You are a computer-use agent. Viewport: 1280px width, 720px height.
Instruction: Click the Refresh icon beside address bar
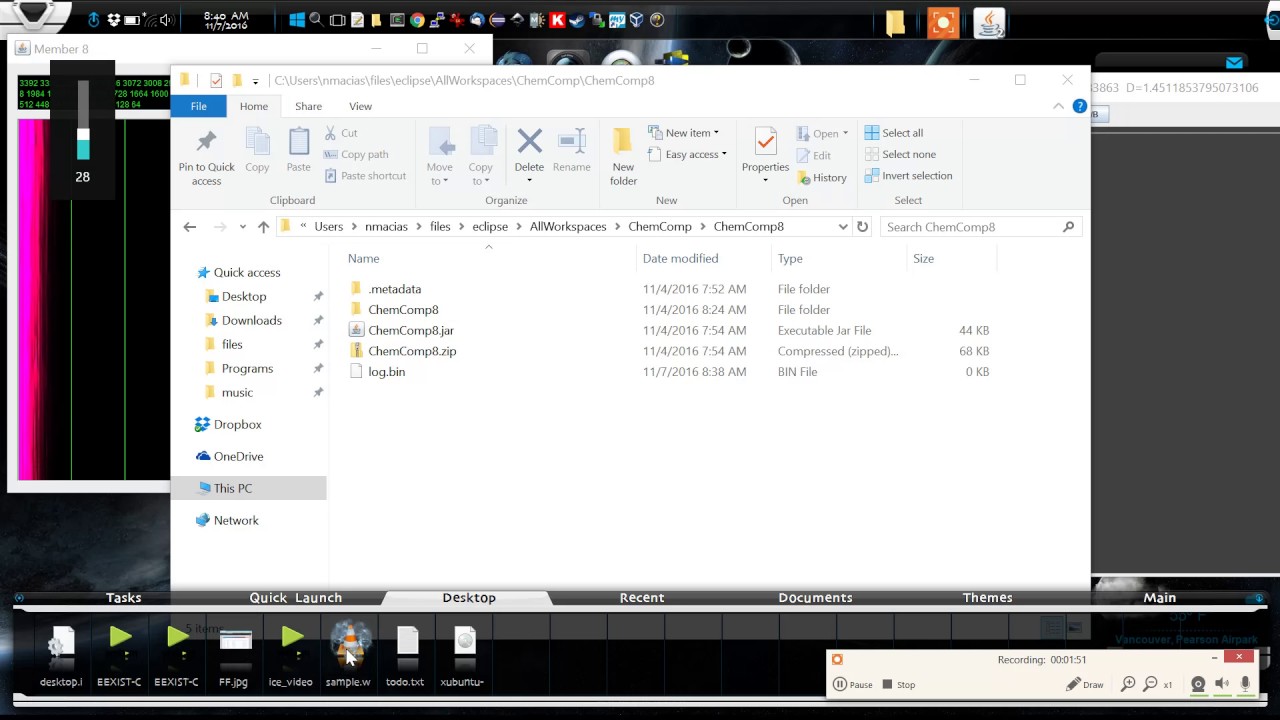[862, 227]
